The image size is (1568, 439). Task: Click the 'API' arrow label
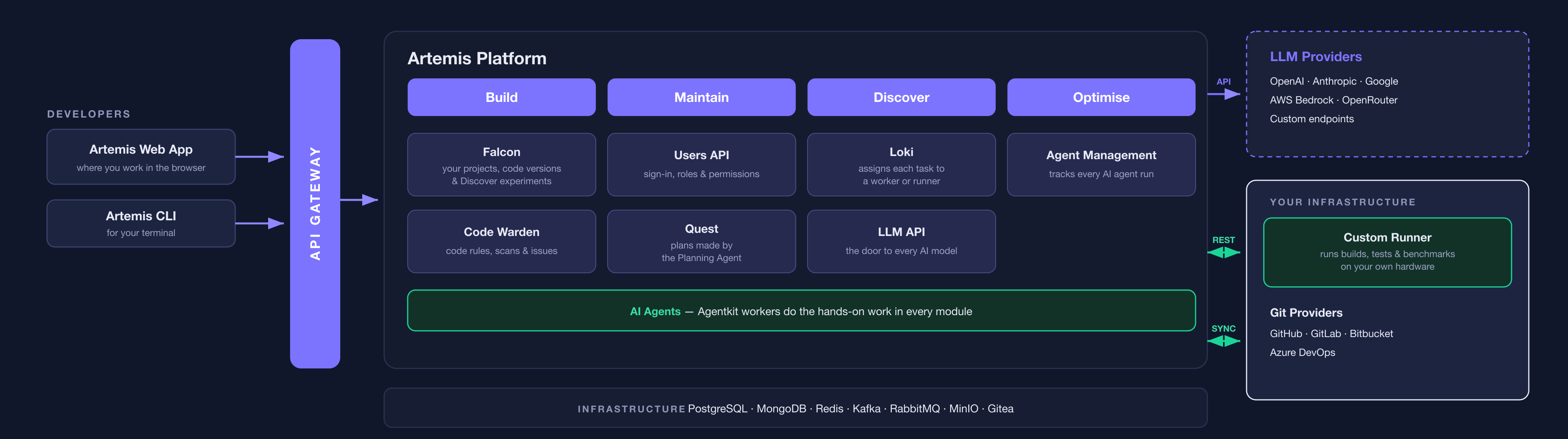[x=1223, y=82]
